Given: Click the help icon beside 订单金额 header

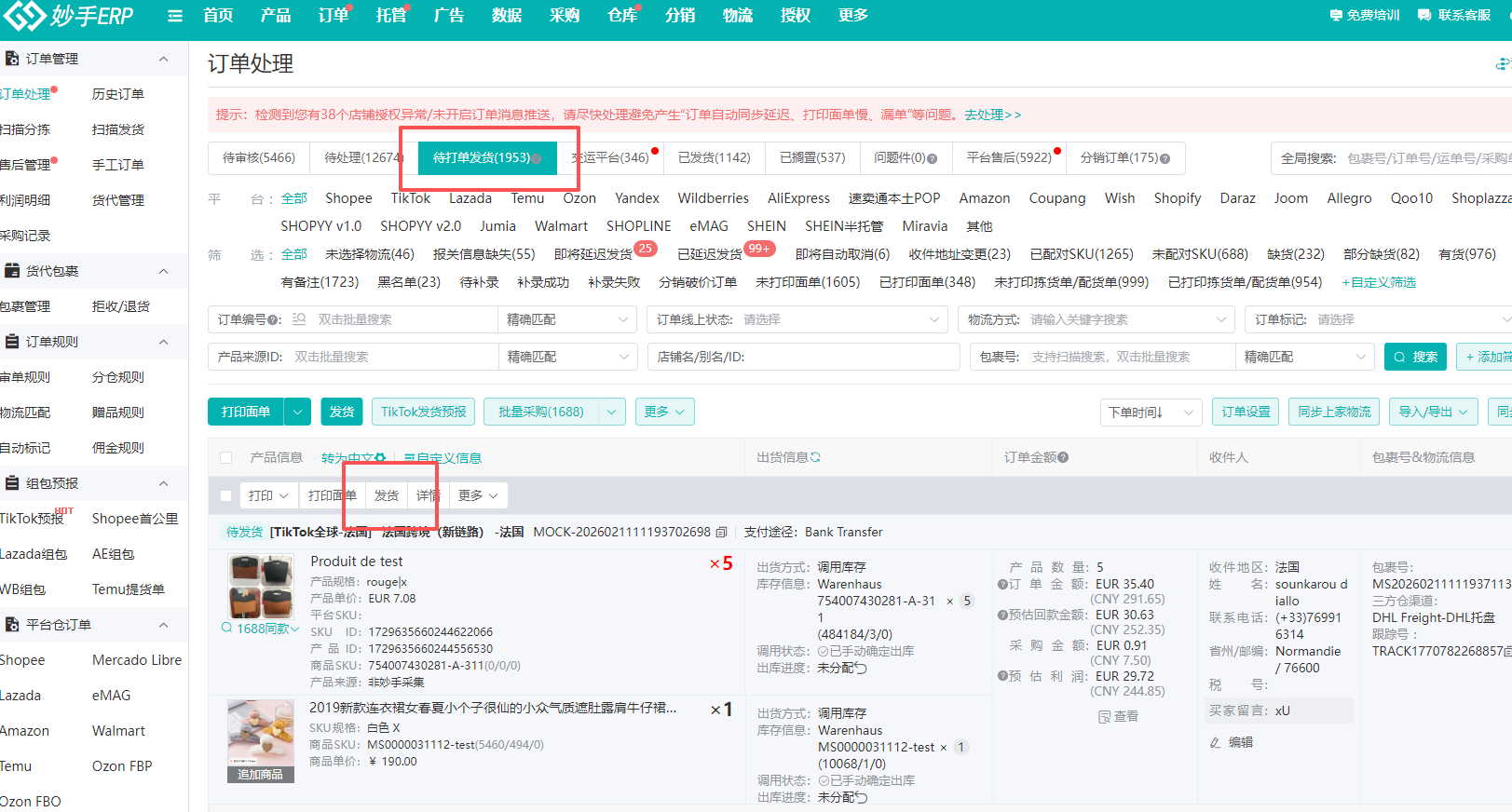Looking at the screenshot, I should [x=1063, y=457].
